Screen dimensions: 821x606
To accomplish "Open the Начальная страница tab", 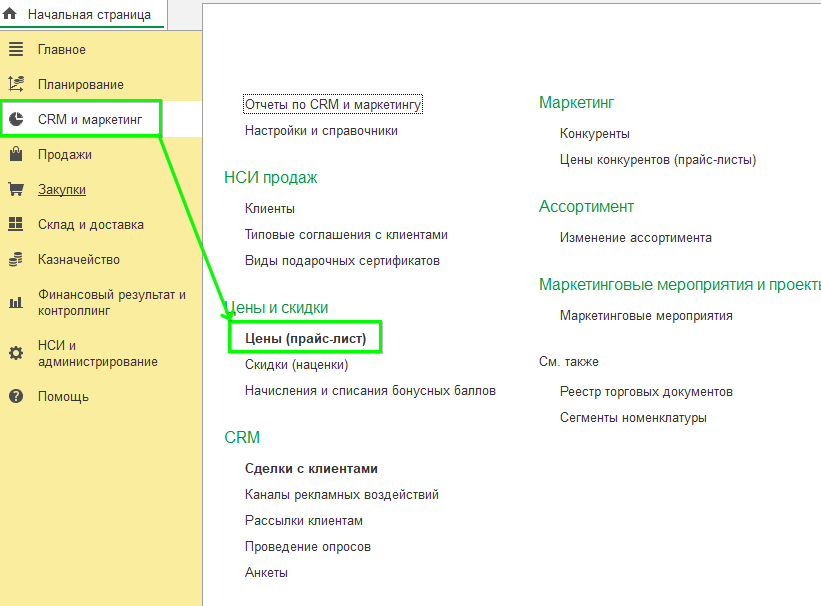I will [89, 15].
